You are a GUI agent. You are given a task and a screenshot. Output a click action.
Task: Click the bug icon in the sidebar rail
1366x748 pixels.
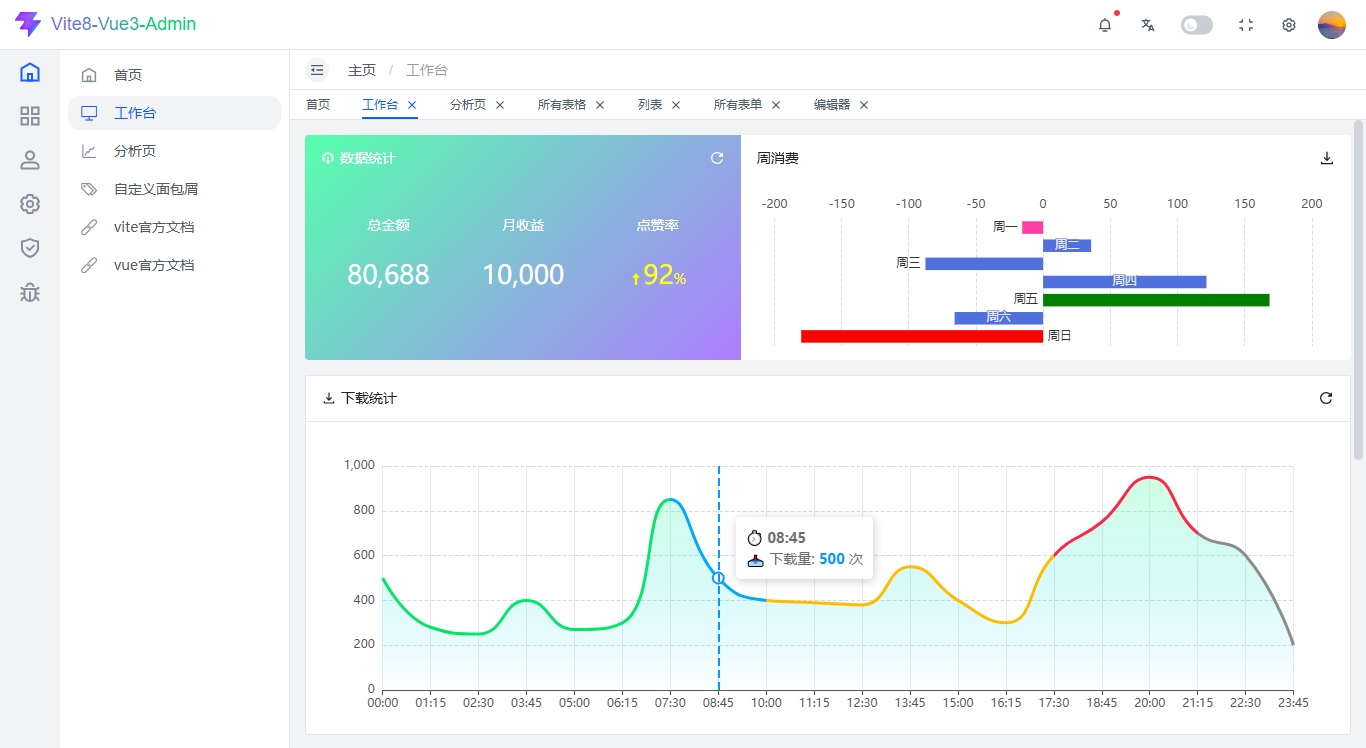(x=30, y=292)
